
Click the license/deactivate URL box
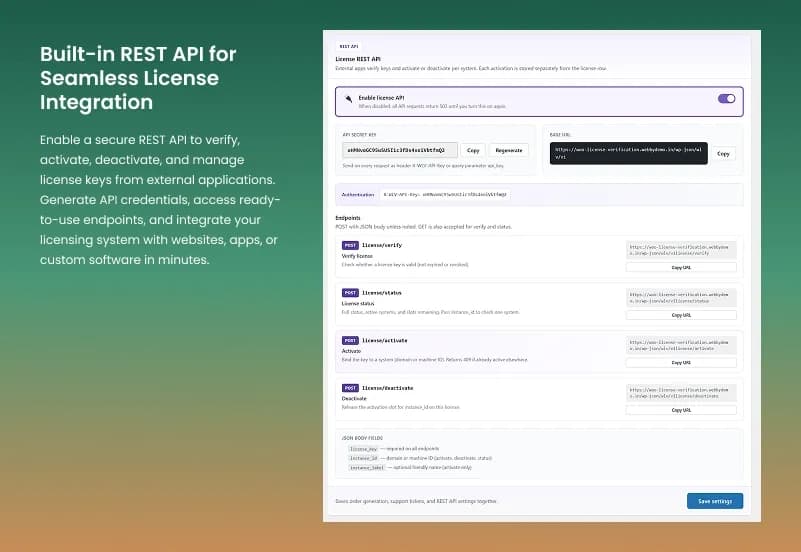(x=681, y=393)
